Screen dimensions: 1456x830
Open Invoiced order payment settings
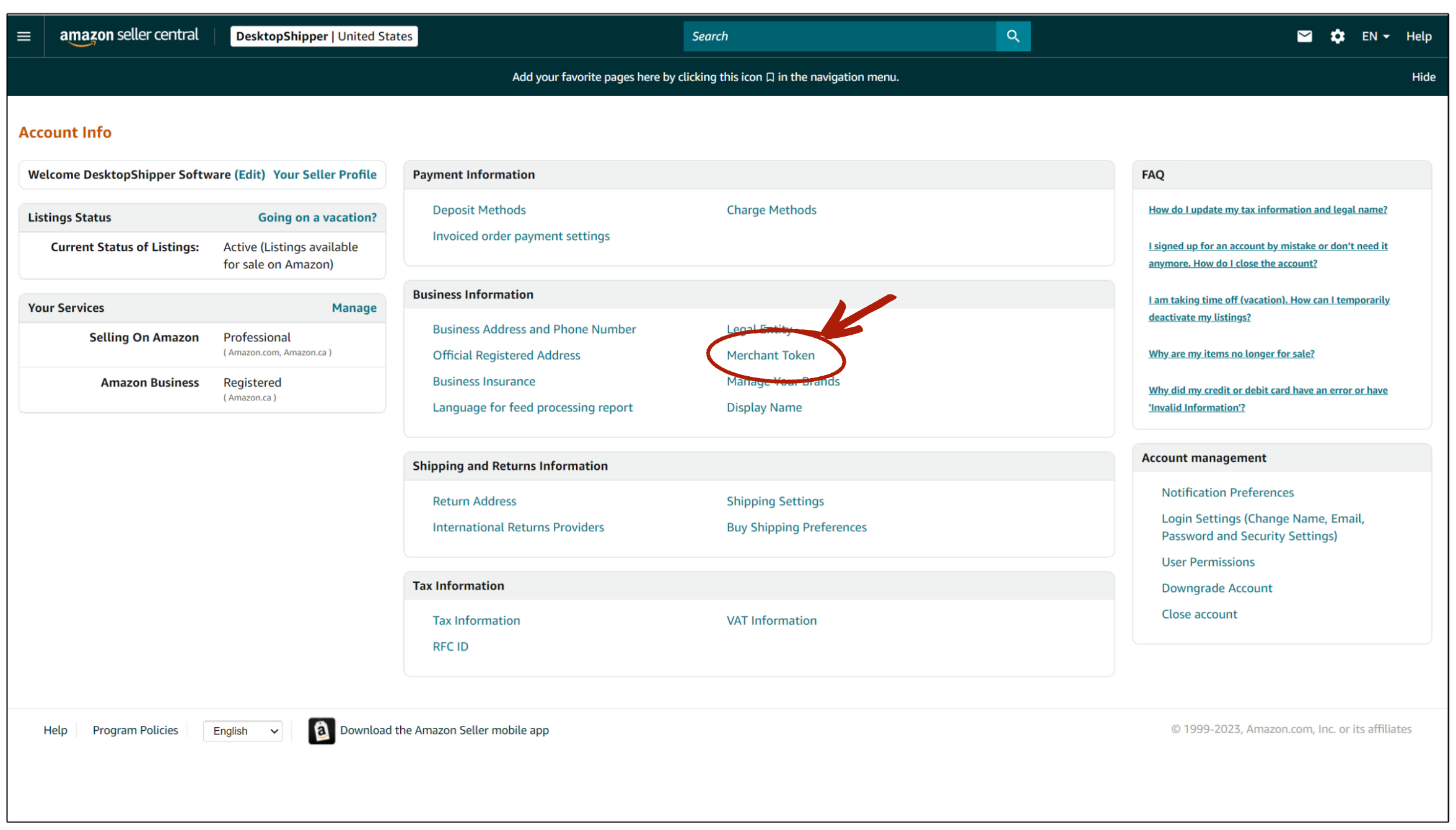click(521, 236)
